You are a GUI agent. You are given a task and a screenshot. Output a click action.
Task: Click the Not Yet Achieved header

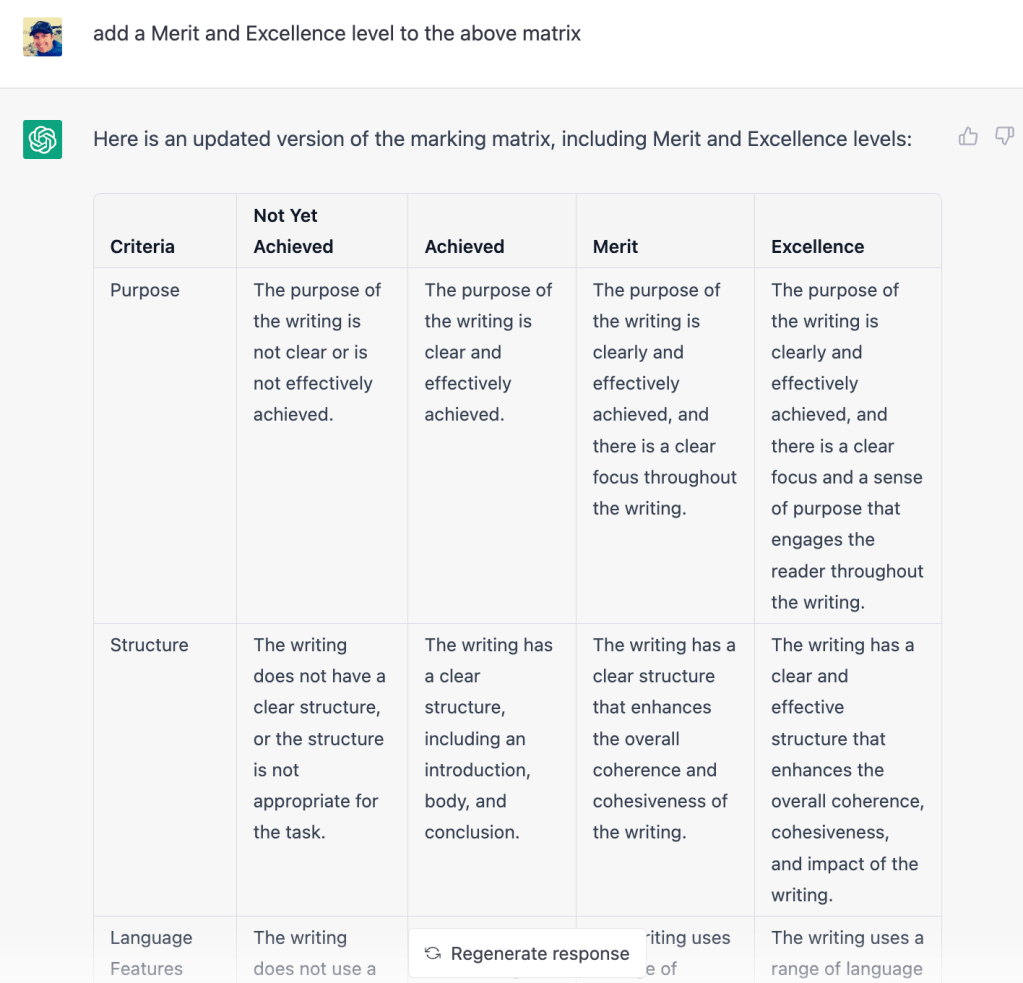click(x=293, y=231)
